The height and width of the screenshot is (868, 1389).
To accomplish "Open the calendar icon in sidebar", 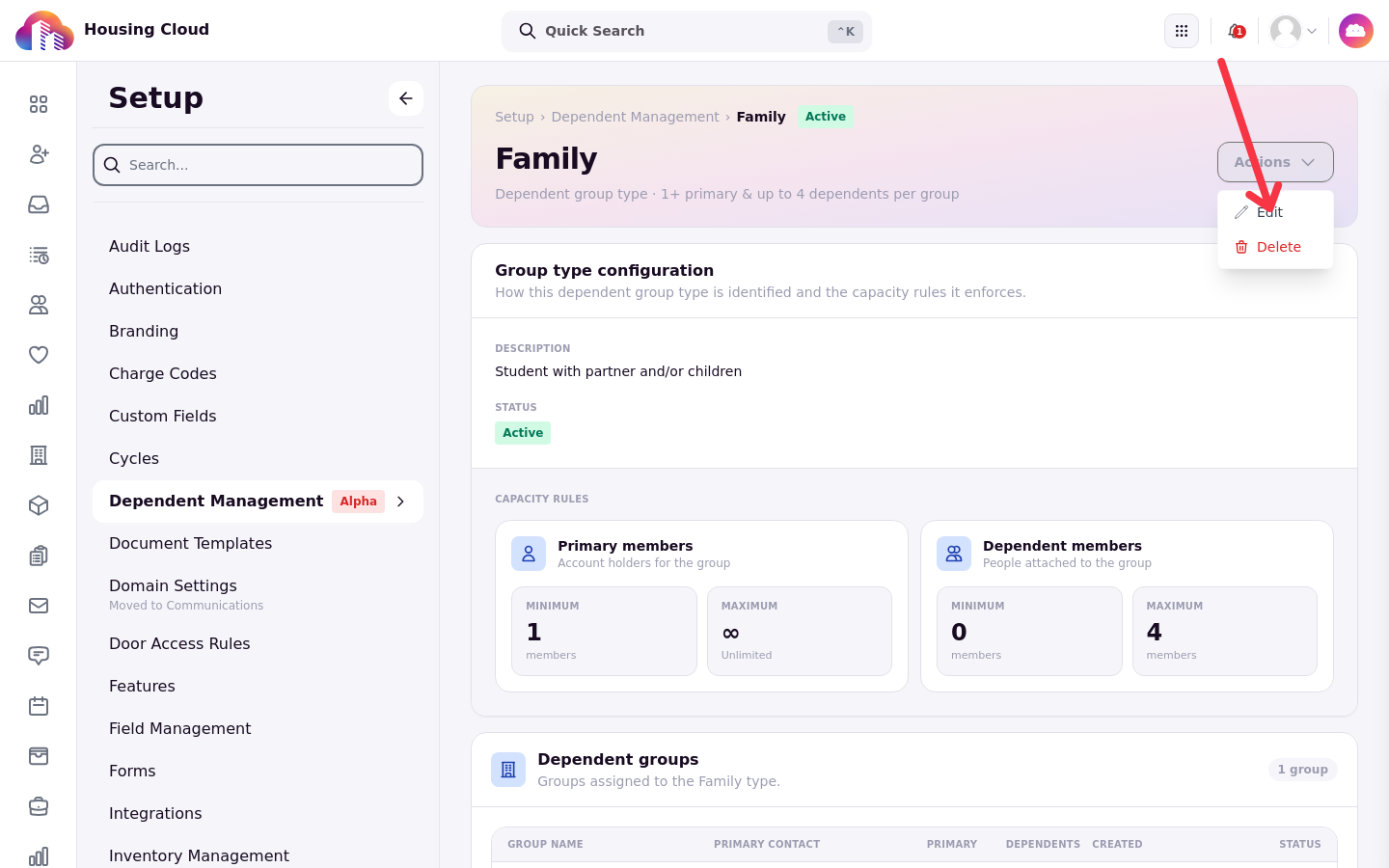I will click(39, 706).
